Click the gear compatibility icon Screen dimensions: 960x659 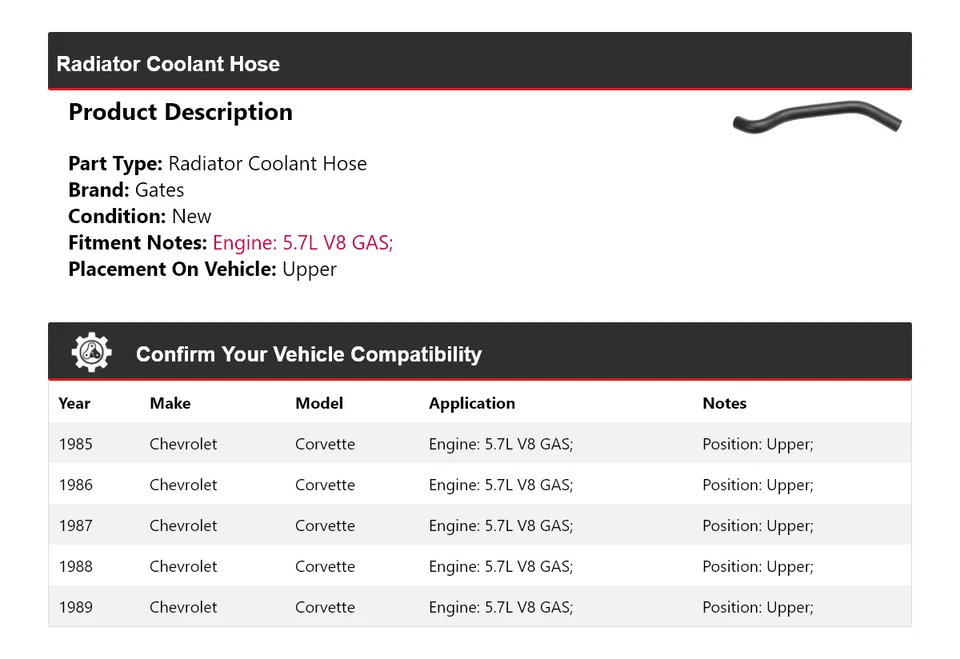click(x=91, y=353)
